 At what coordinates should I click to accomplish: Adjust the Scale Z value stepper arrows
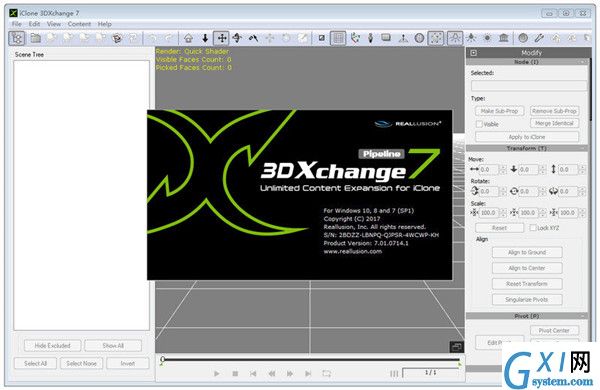pos(582,212)
